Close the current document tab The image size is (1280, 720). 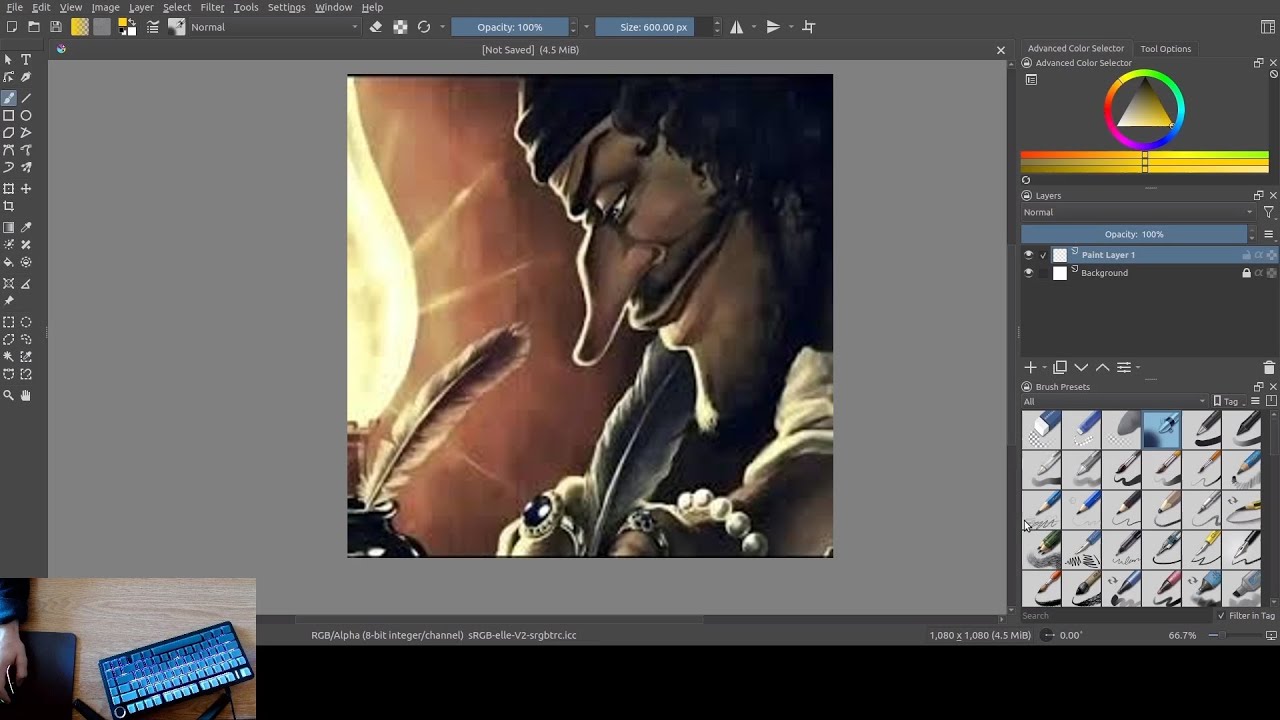[x=1000, y=50]
